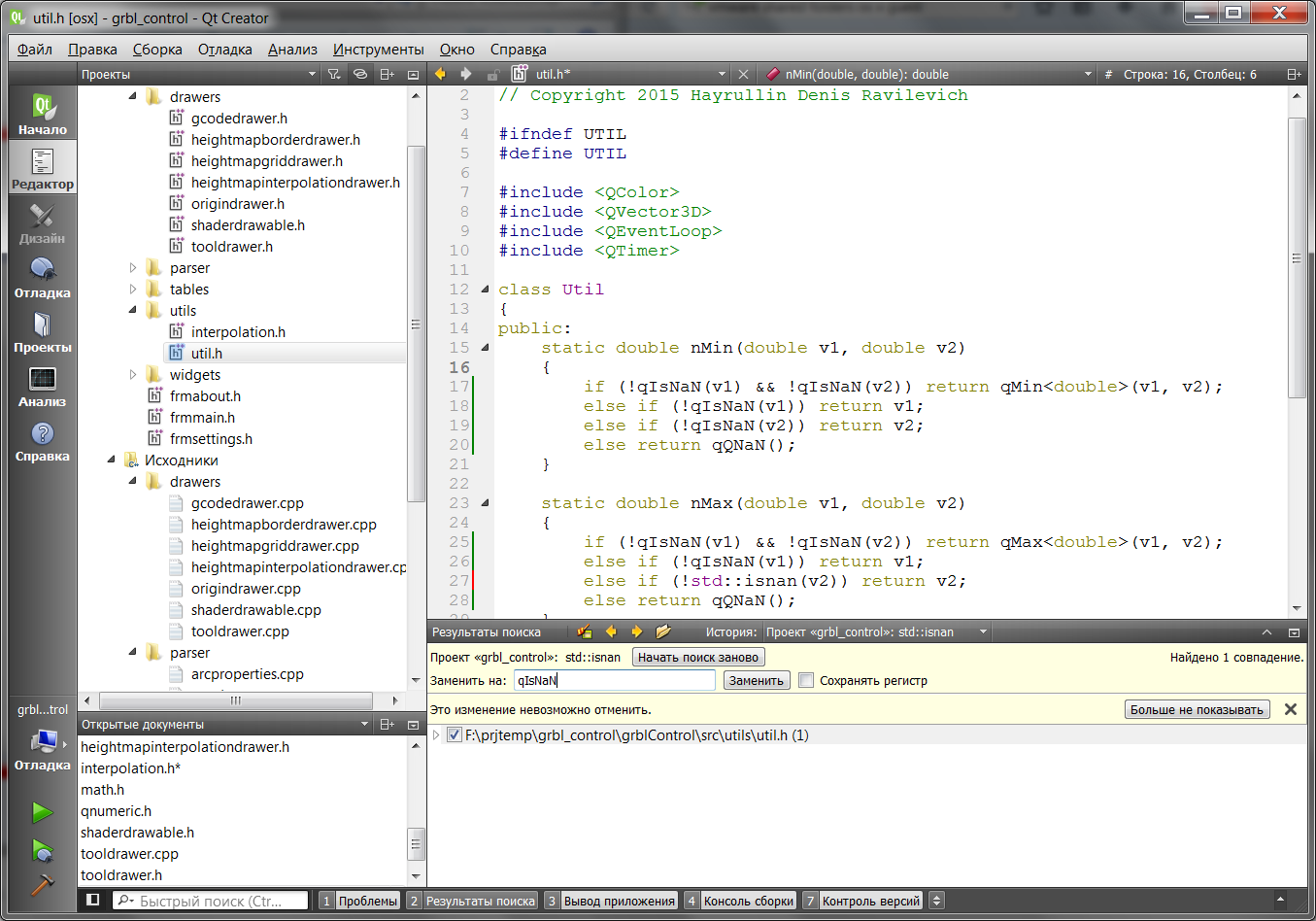Maximize the search results pane
Viewport: 1316px width, 921px height.
point(1266,632)
